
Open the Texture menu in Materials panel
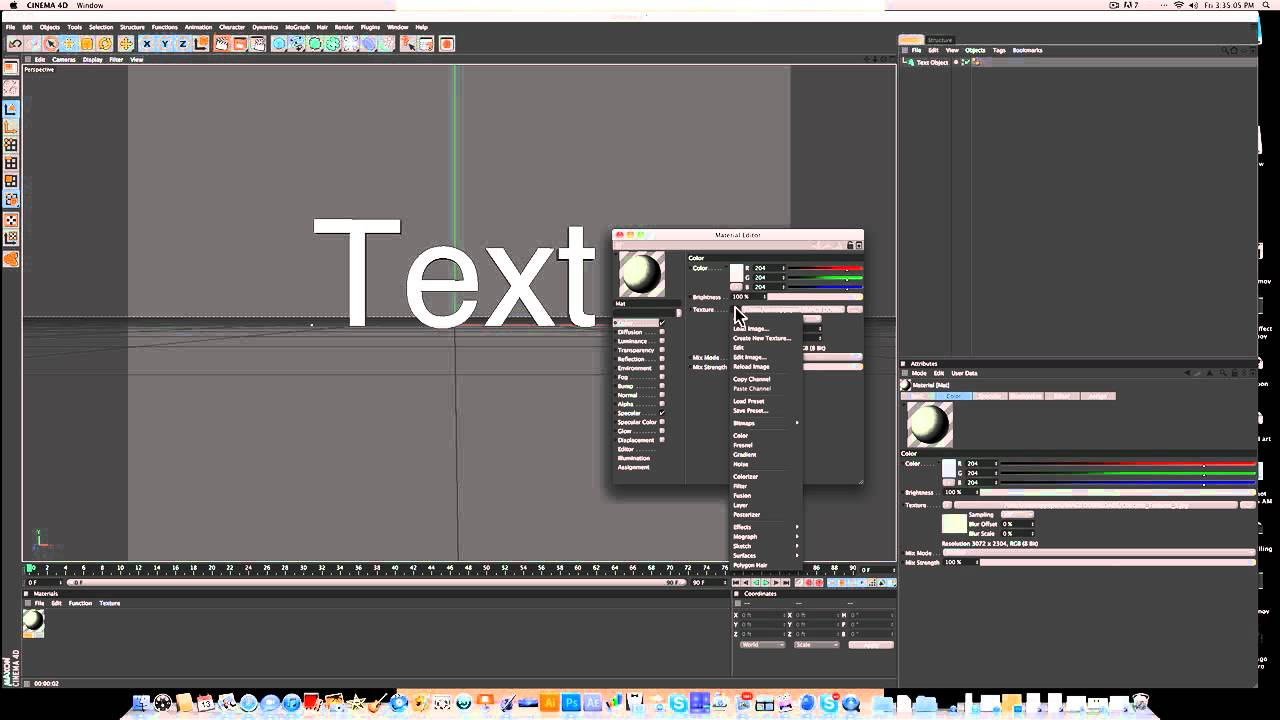[x=109, y=603]
